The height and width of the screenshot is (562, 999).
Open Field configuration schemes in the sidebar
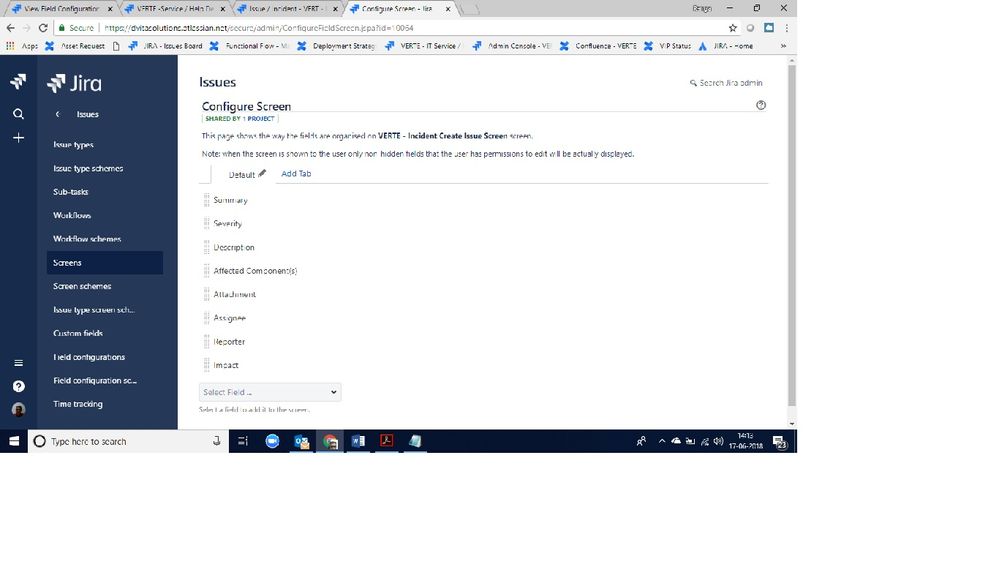(x=95, y=380)
